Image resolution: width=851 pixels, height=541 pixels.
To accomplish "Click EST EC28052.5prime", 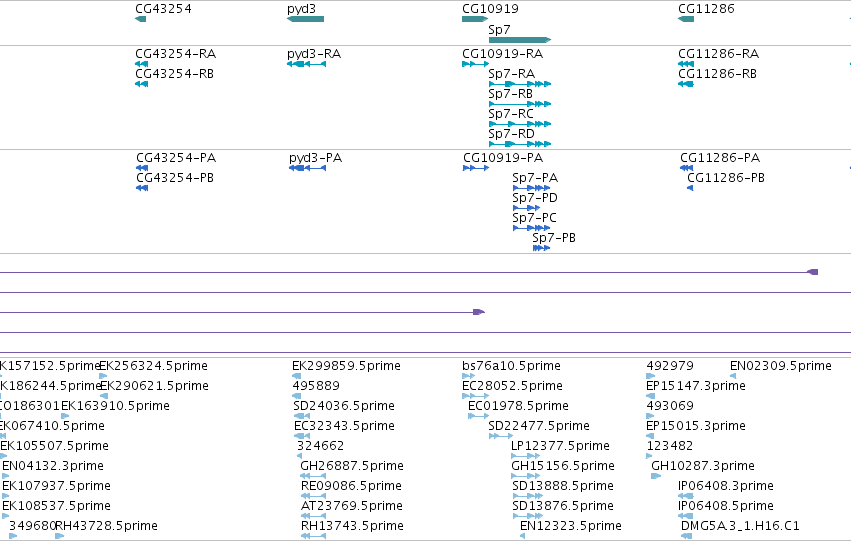I will (512, 386).
